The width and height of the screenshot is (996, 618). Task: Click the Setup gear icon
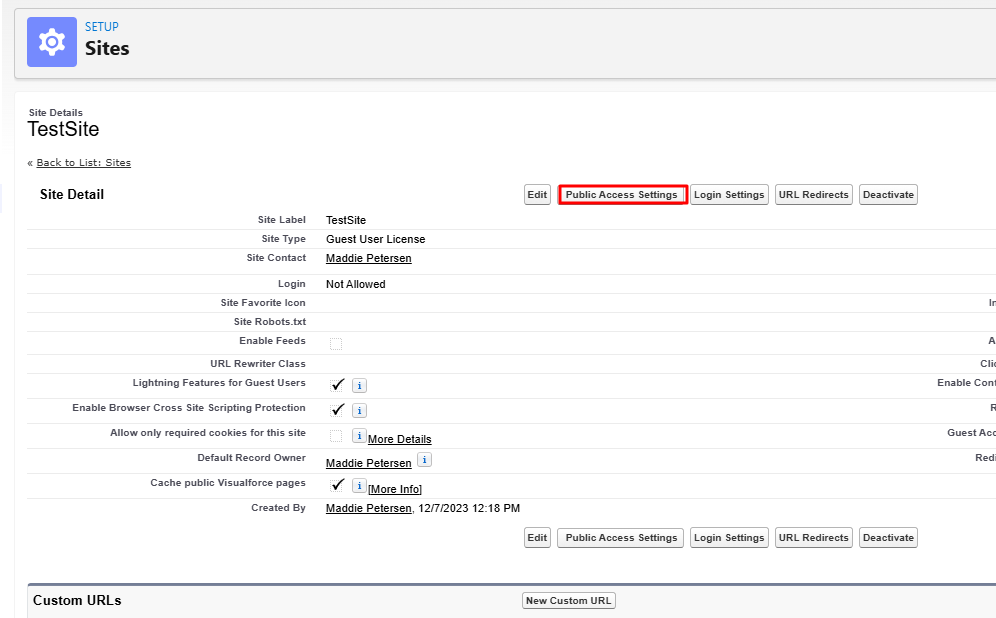point(52,42)
